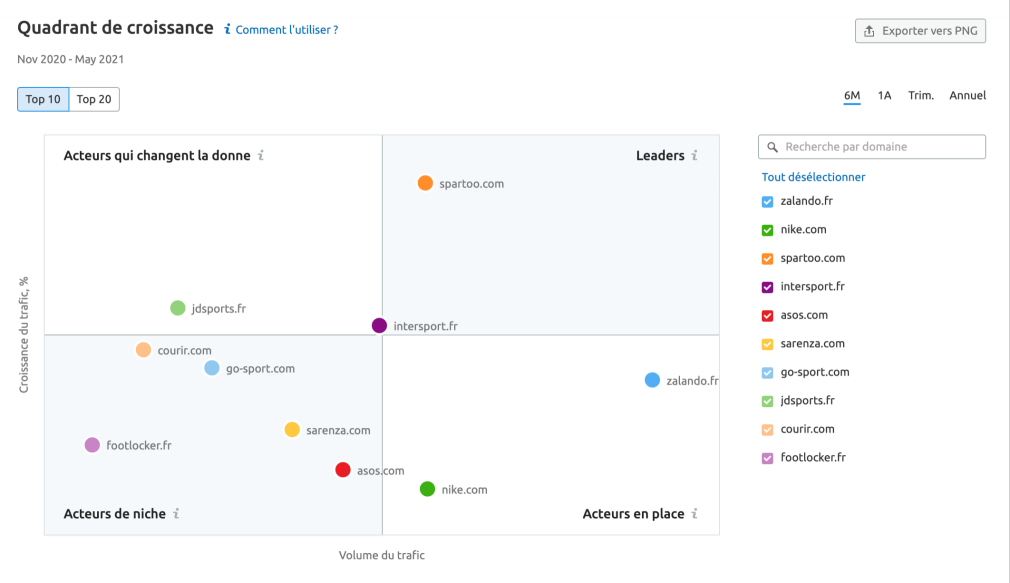
Task: Click the info icon beside Comment l'utiliser
Action: pos(227,30)
